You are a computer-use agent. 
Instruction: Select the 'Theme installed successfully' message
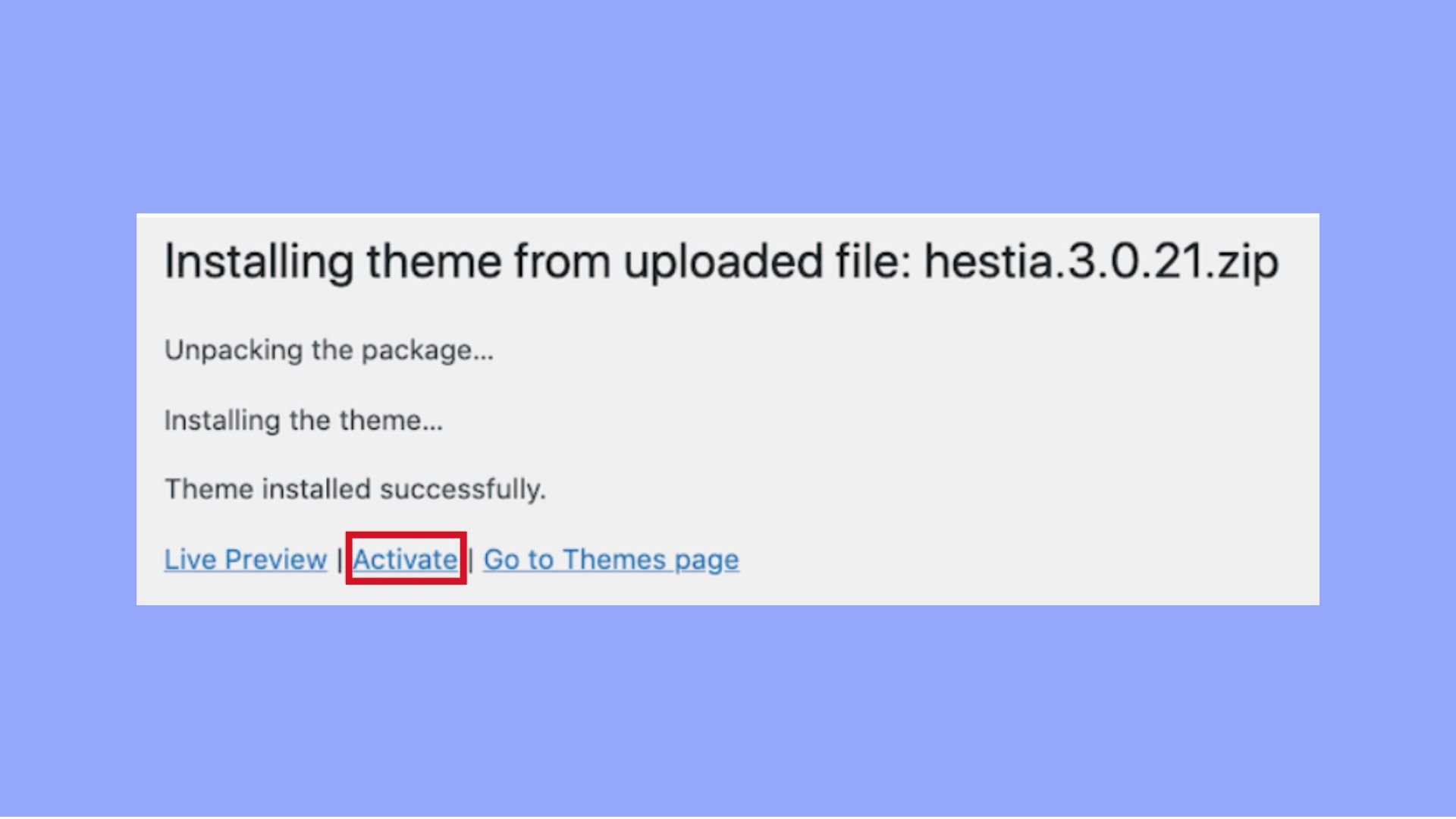click(x=355, y=489)
